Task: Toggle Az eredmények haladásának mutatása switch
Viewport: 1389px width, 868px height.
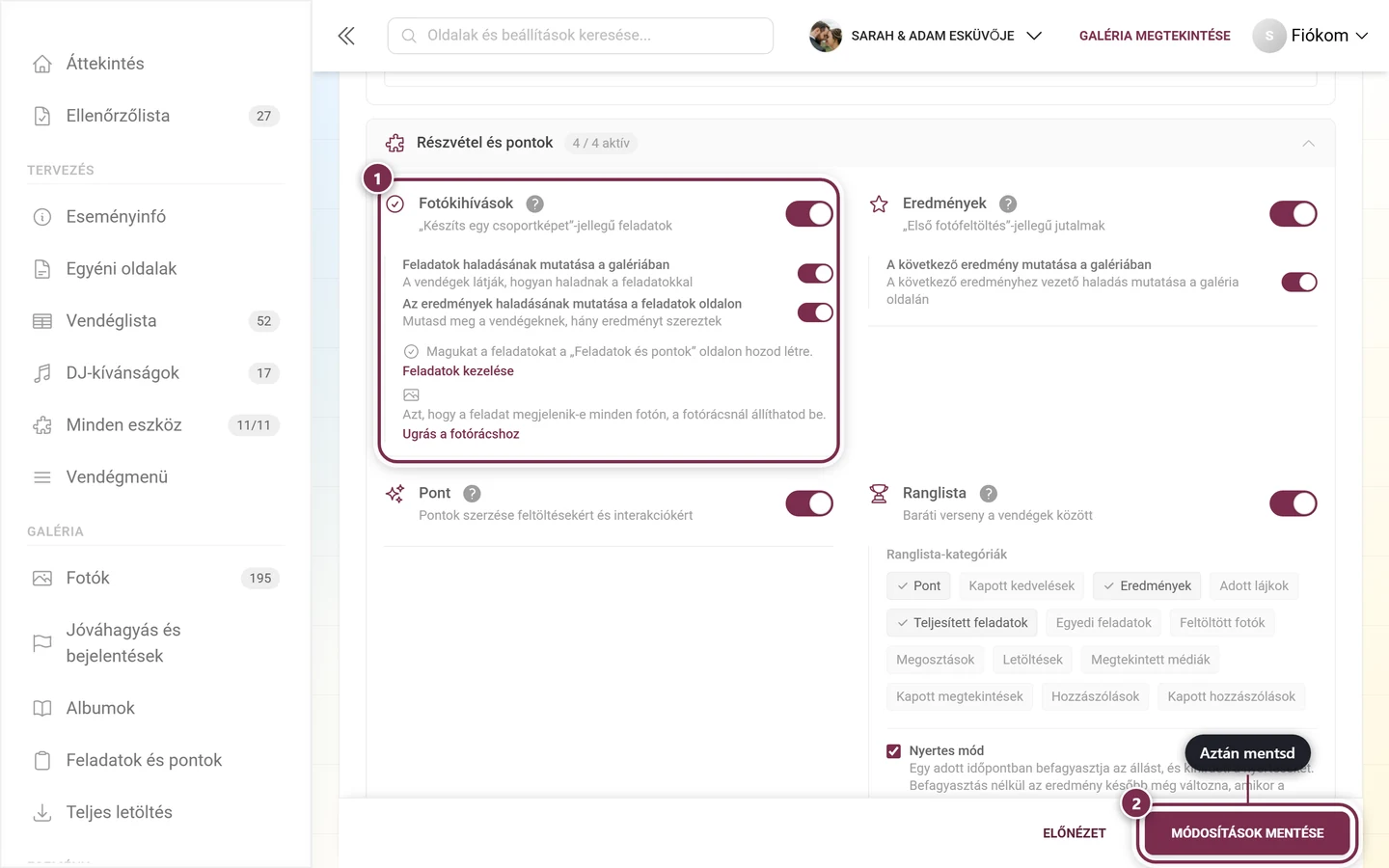Action: 815,312
